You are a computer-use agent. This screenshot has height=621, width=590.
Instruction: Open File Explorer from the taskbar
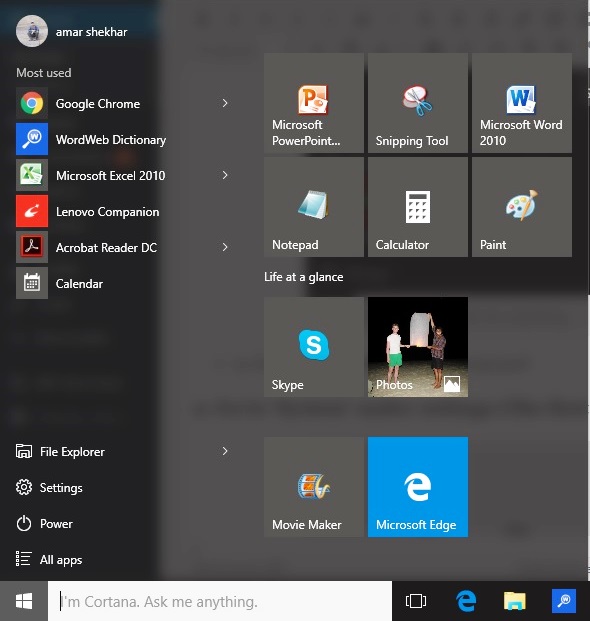pos(514,601)
